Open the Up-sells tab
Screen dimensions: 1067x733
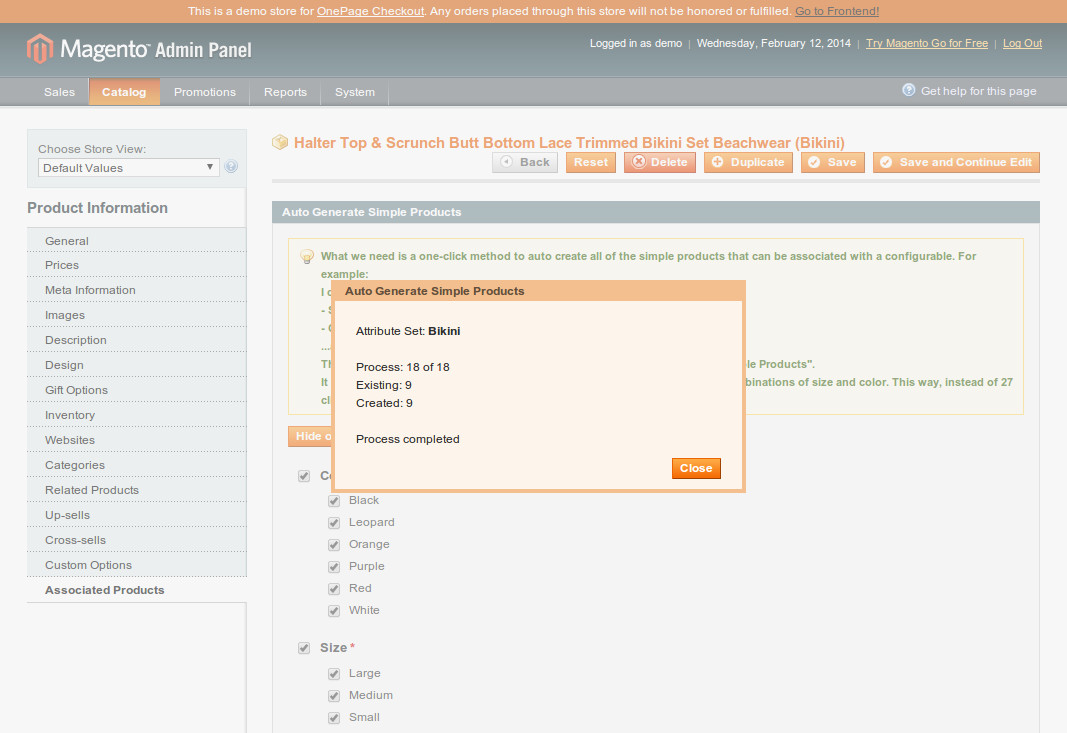[137, 515]
